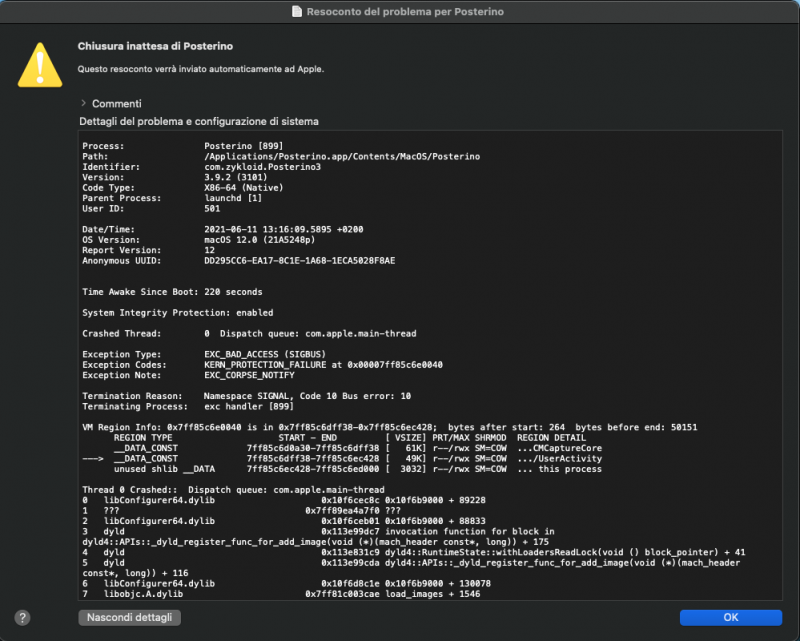Image resolution: width=800 pixels, height=641 pixels.
Task: Click the 'Dettagli del problema e configurazione' label
Action: pos(199,121)
